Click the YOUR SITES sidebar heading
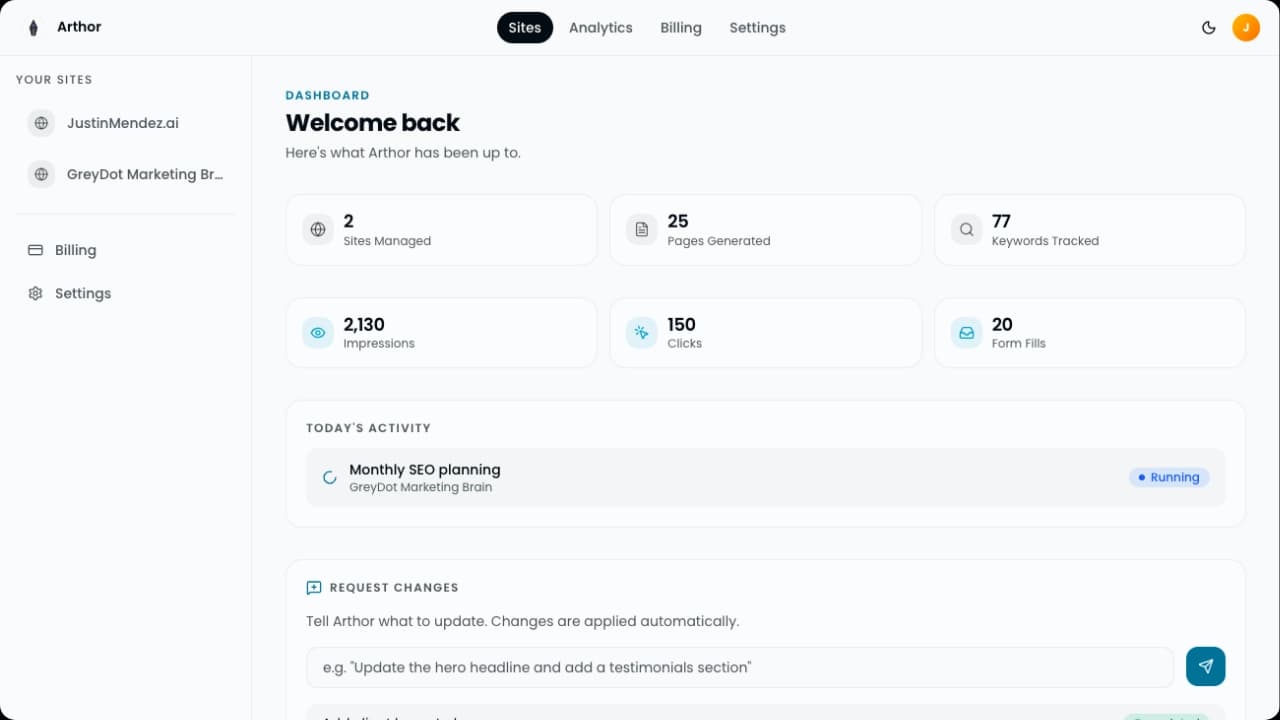The width and height of the screenshot is (1280, 720). click(x=54, y=80)
